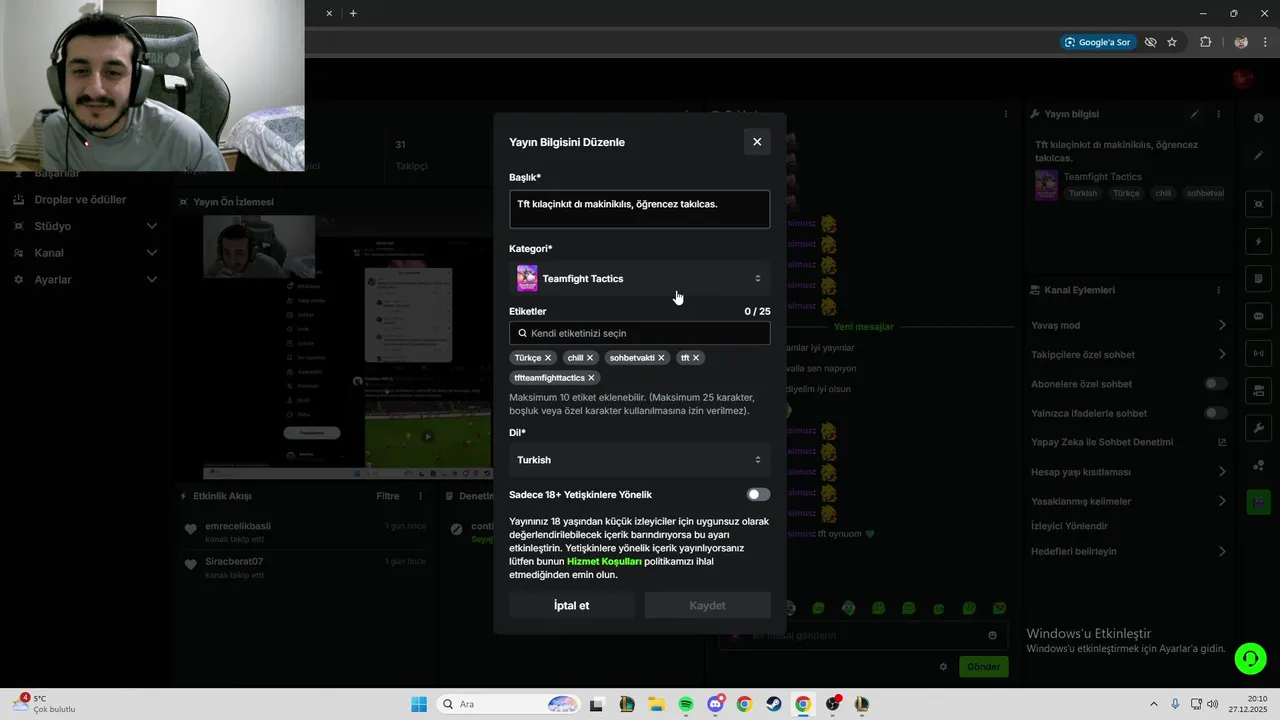
Task: Close the Yayın Bilgisini Düzenle dialog
Action: pos(757,142)
